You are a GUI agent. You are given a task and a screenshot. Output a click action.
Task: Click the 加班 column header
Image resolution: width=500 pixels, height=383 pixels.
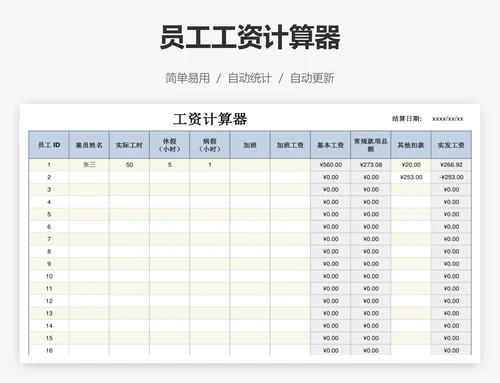pyautogui.click(x=250, y=145)
